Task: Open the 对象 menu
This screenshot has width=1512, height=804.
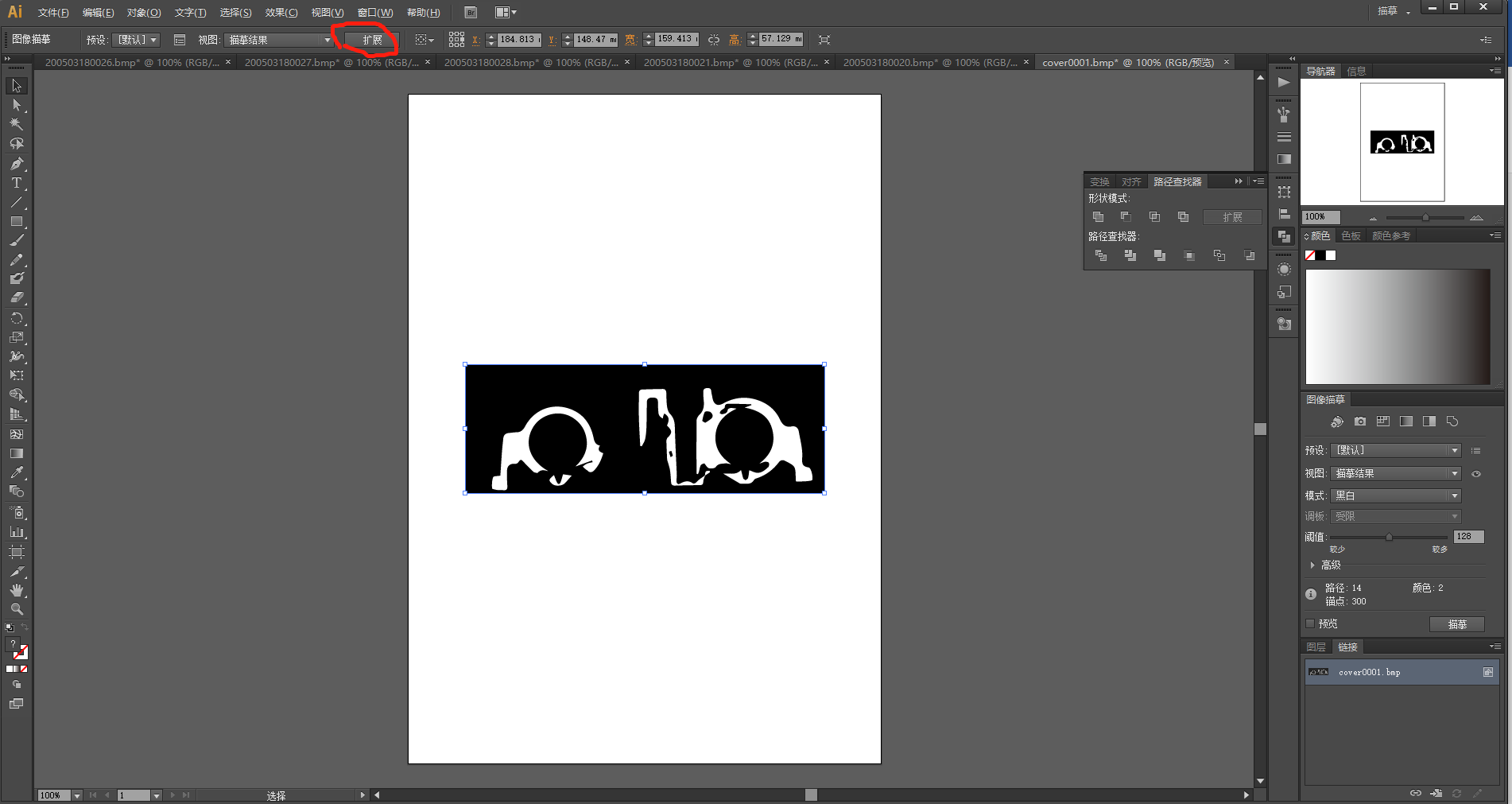Action: 144,13
